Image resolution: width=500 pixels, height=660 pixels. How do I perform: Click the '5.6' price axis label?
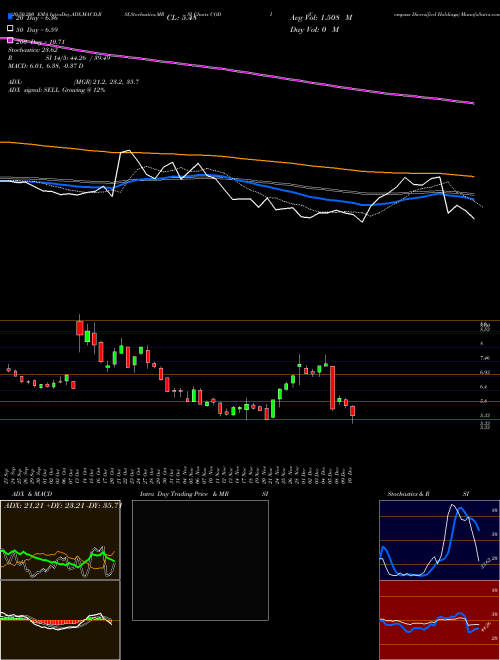click(484, 402)
